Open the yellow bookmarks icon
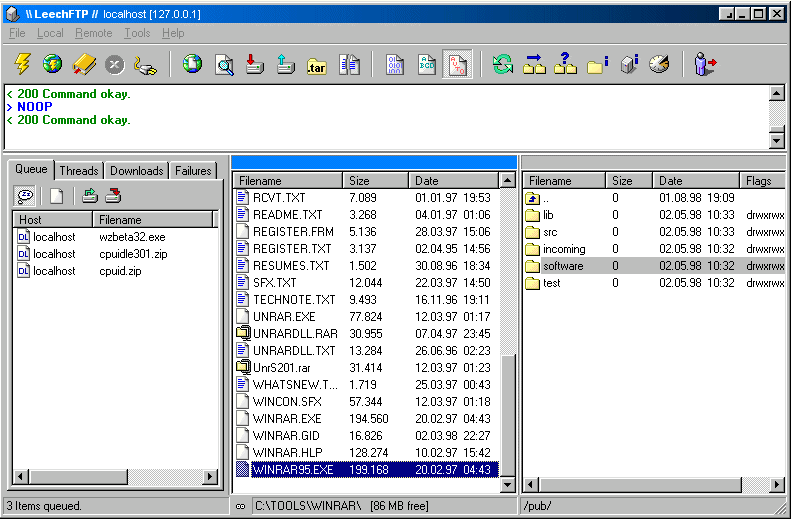The height and width of the screenshot is (519, 791). (x=84, y=65)
